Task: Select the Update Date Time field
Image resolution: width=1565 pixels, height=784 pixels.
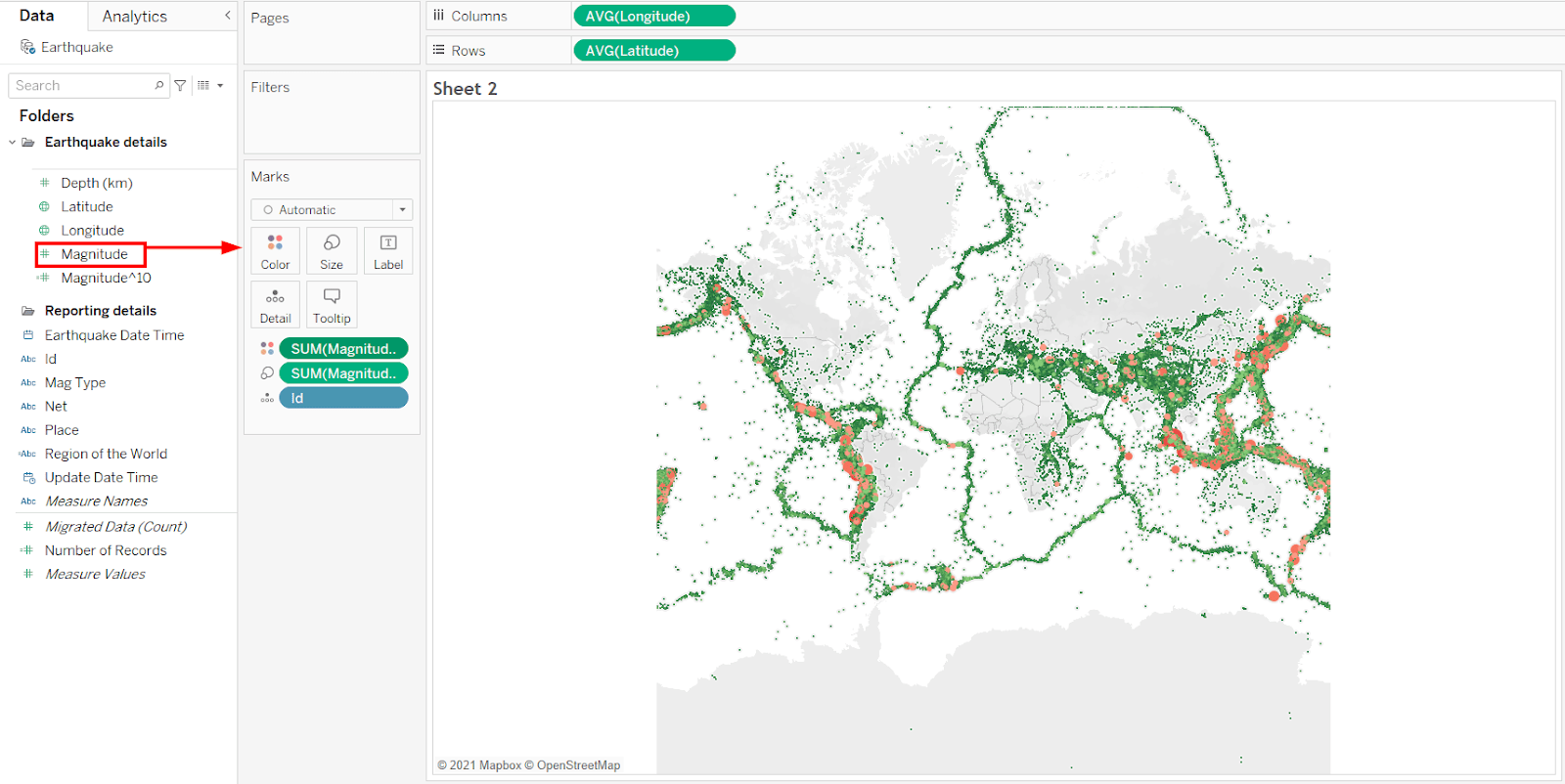Action: (101, 477)
